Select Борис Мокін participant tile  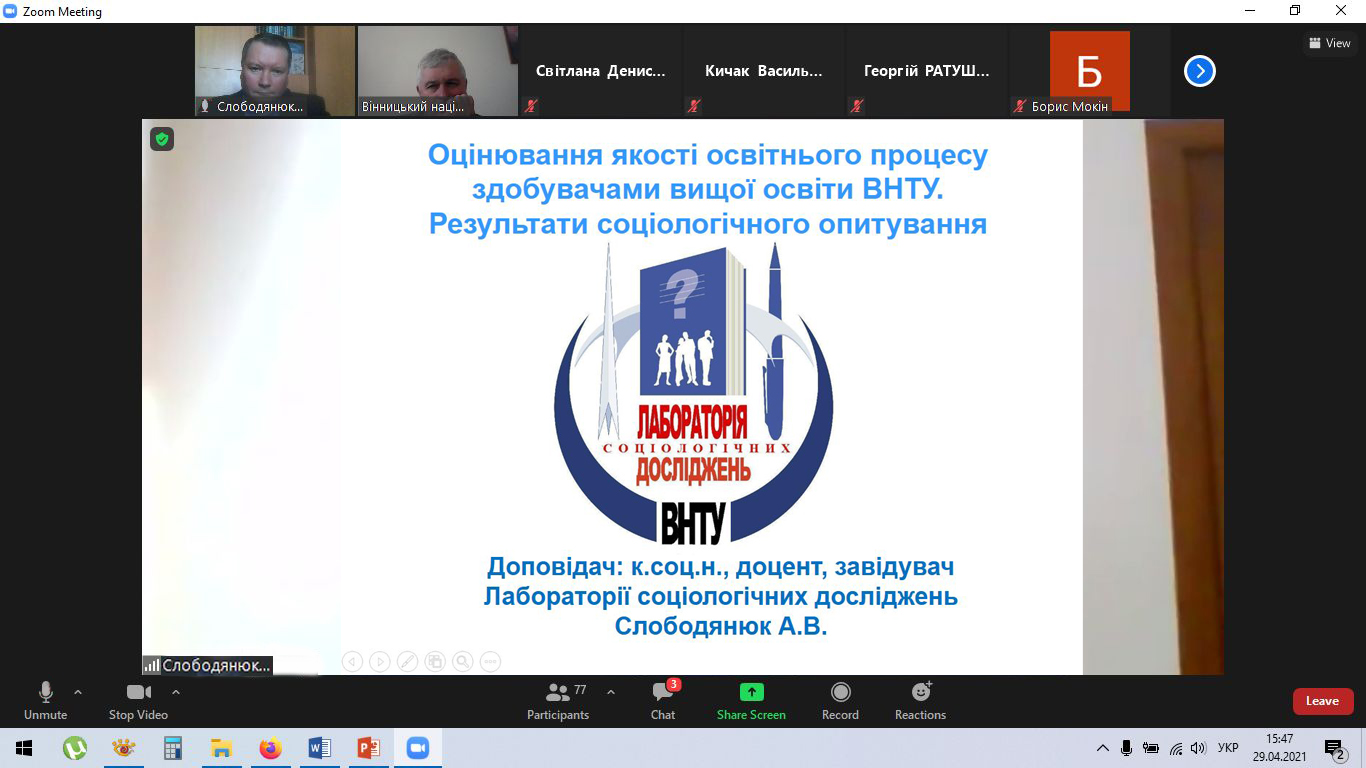click(1089, 71)
